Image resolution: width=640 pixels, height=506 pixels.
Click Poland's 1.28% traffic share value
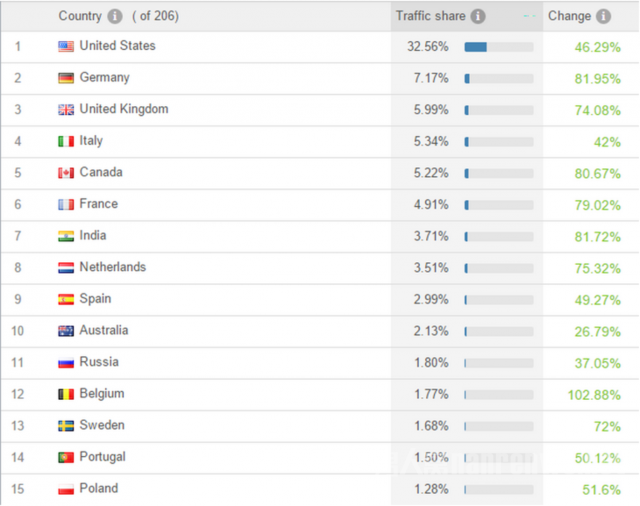click(x=431, y=489)
